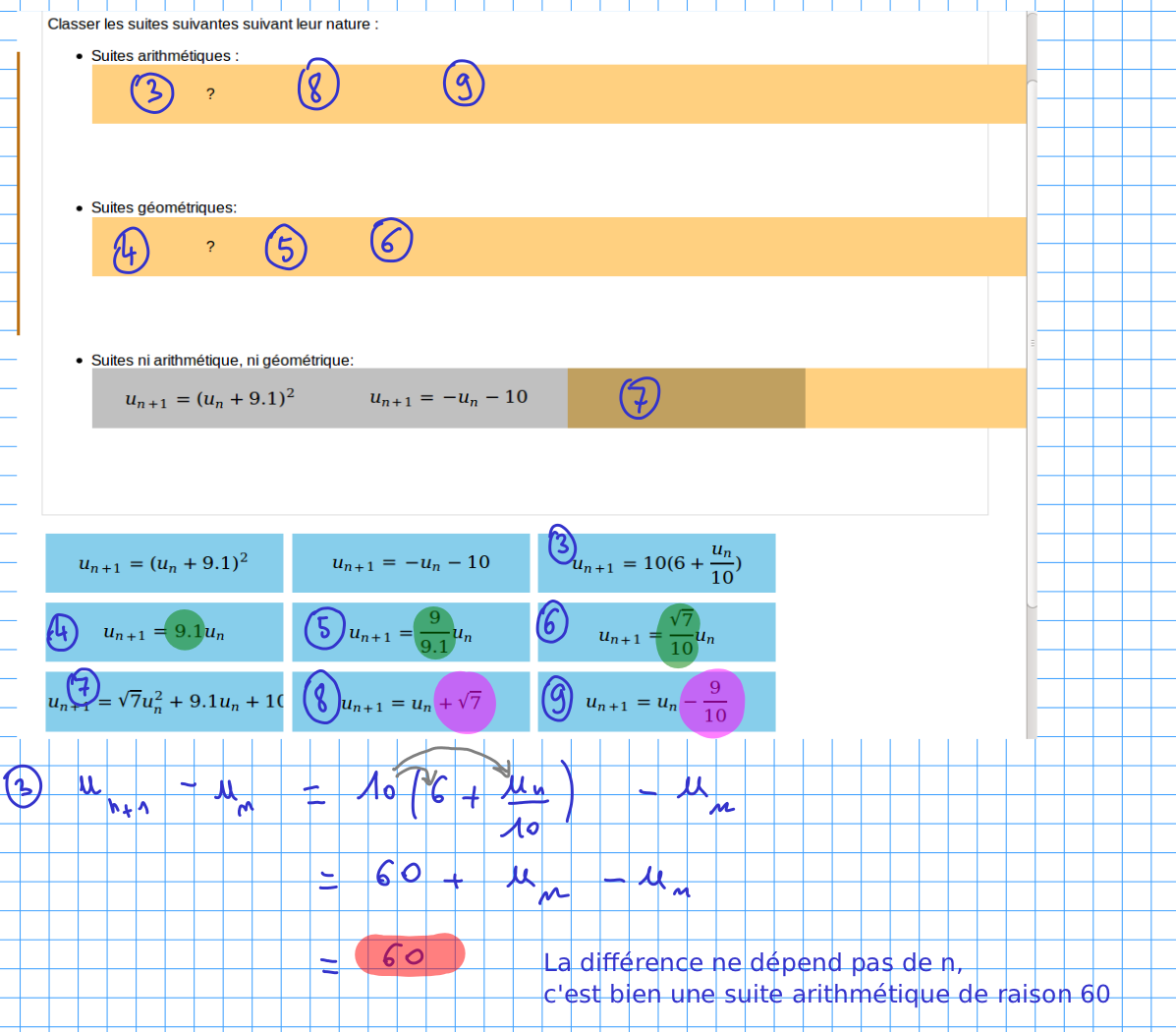Click the exercise panel's vertical scrollbar
This screenshot has height=1032, width=1176.
1031,344
